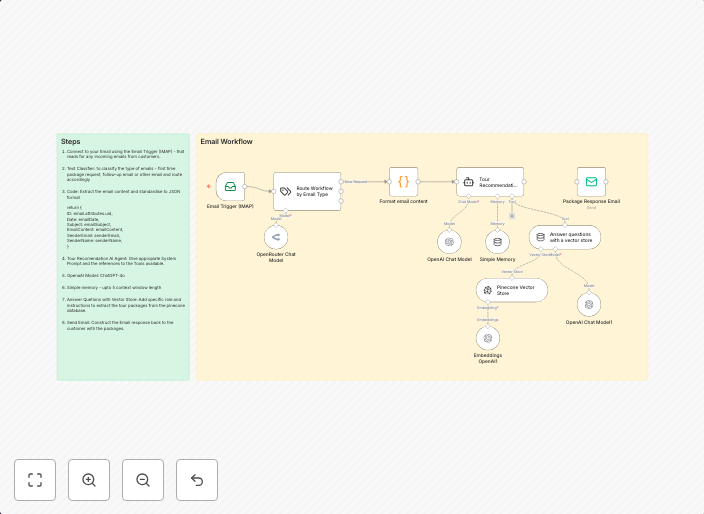704x514 pixels.
Task: Select Answer questions with a vector store node
Action: coord(565,237)
